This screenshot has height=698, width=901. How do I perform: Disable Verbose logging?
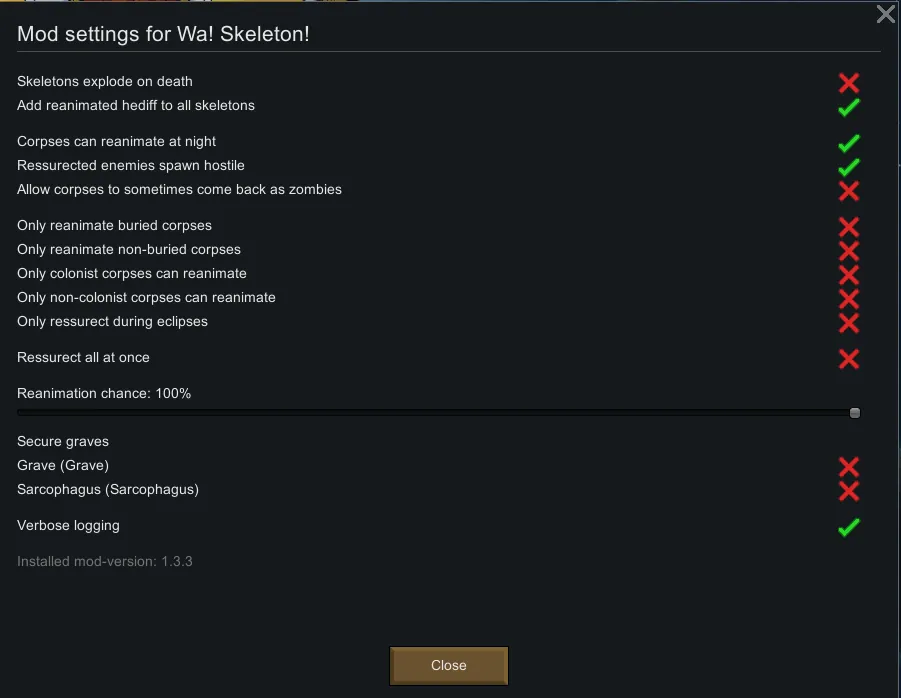pyautogui.click(x=849, y=526)
